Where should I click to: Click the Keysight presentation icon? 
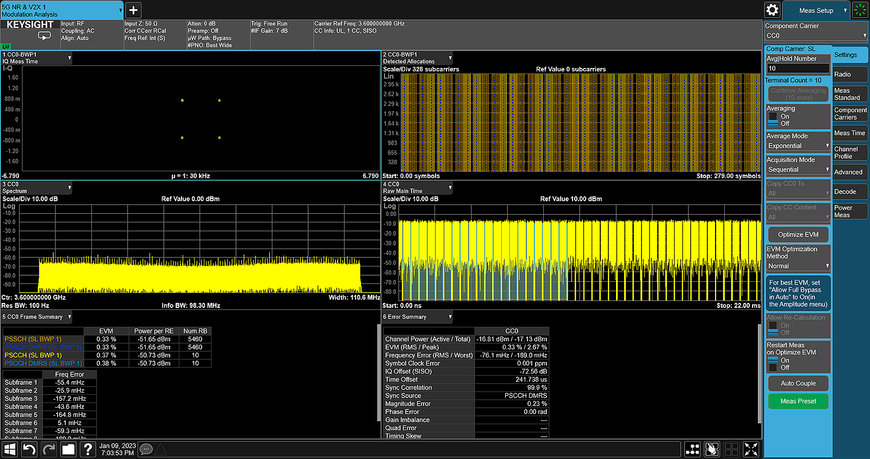click(x=44, y=36)
